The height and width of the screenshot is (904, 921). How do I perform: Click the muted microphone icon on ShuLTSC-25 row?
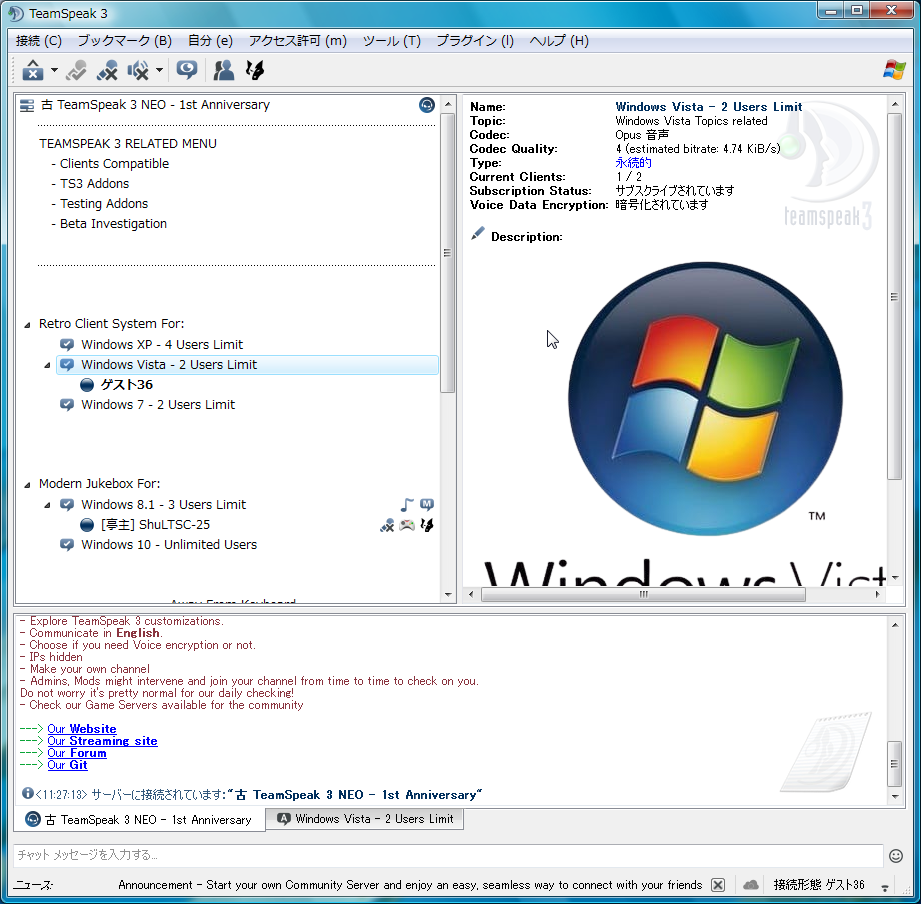point(387,525)
